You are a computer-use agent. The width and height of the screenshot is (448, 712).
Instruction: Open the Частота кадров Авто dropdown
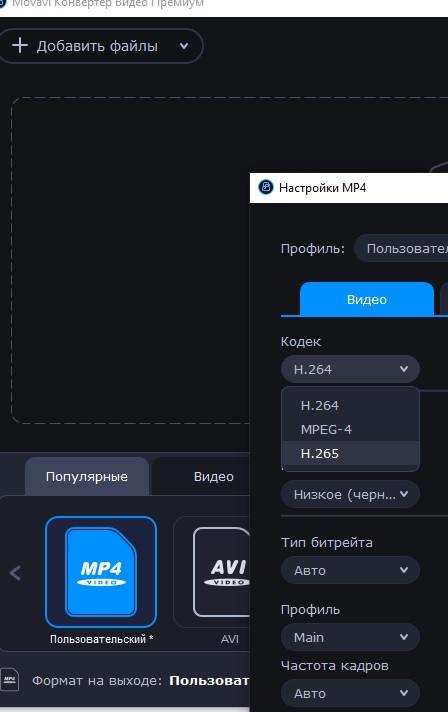[x=350, y=693]
